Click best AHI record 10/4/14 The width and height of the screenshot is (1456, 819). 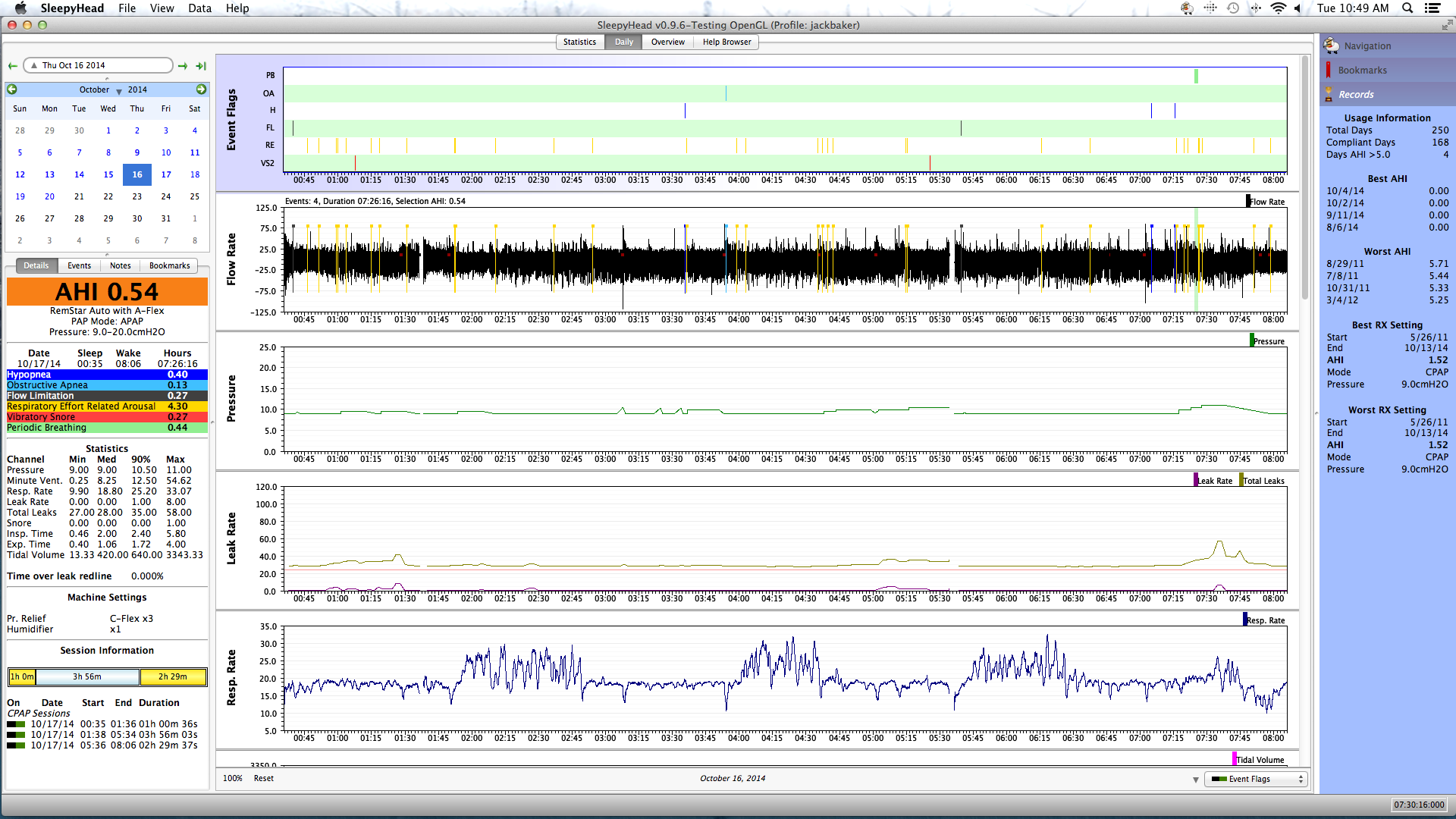tap(1387, 191)
